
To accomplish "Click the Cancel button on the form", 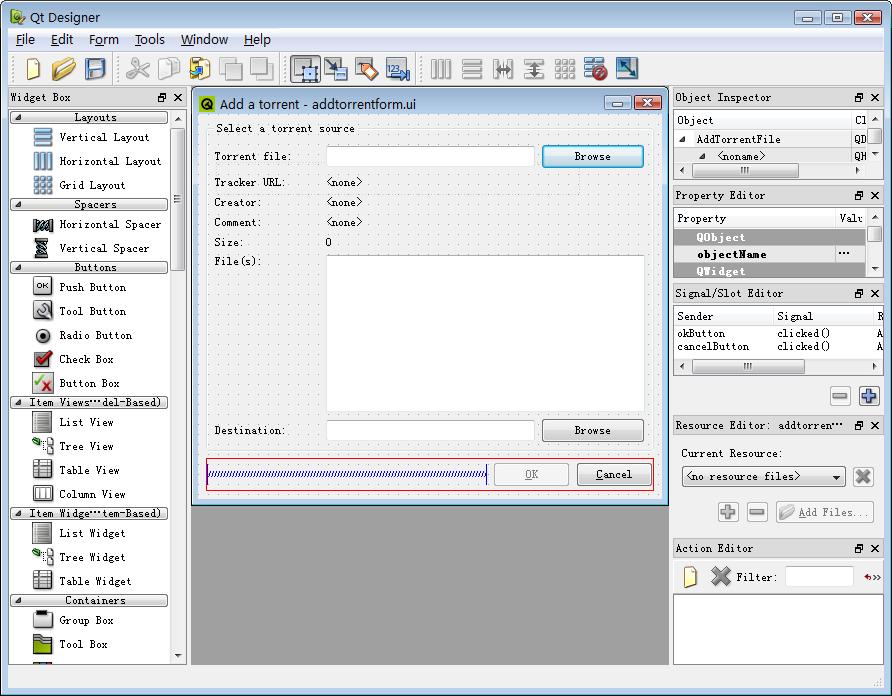I will point(614,474).
